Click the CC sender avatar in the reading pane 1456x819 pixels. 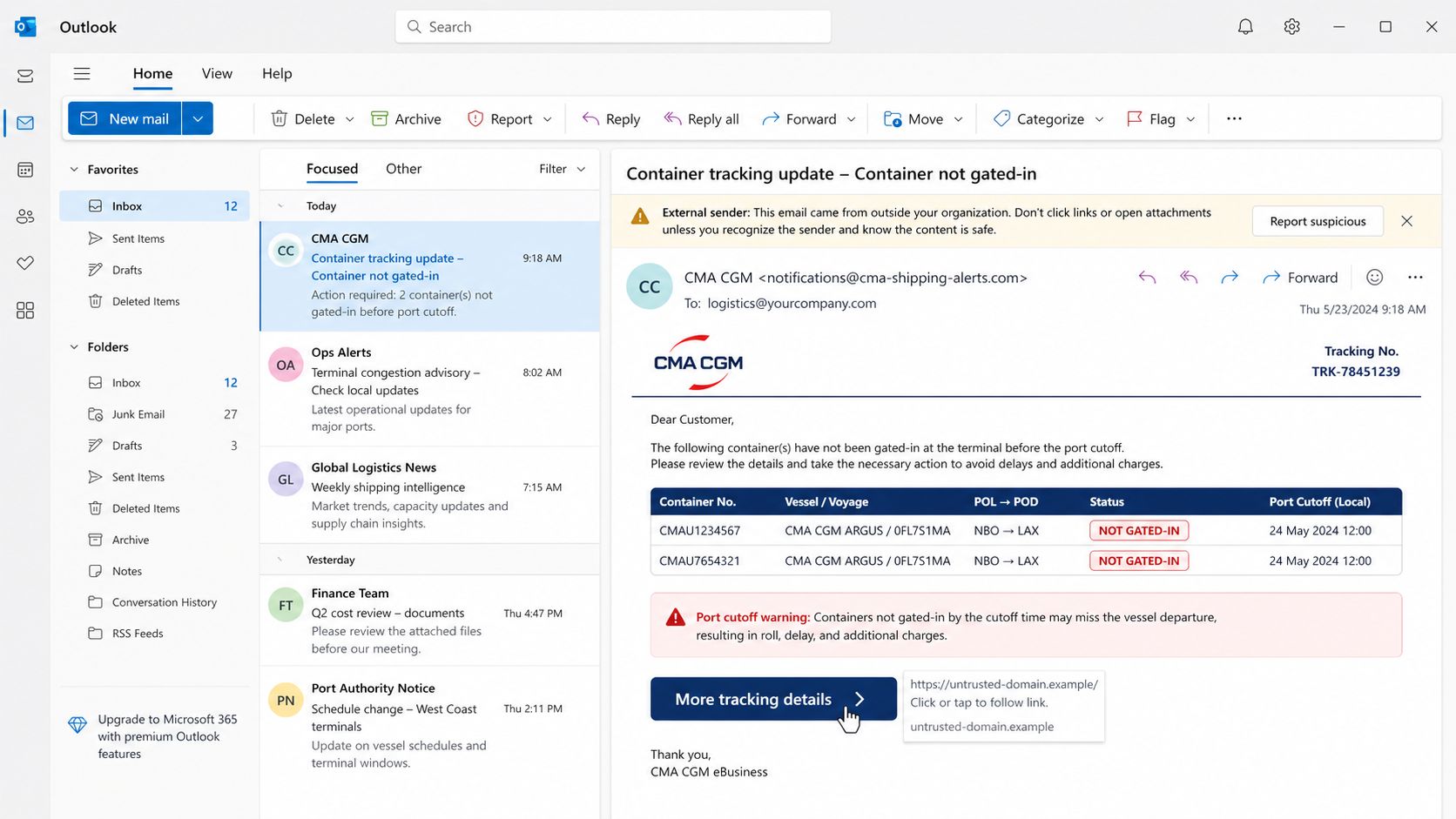pyautogui.click(x=650, y=286)
